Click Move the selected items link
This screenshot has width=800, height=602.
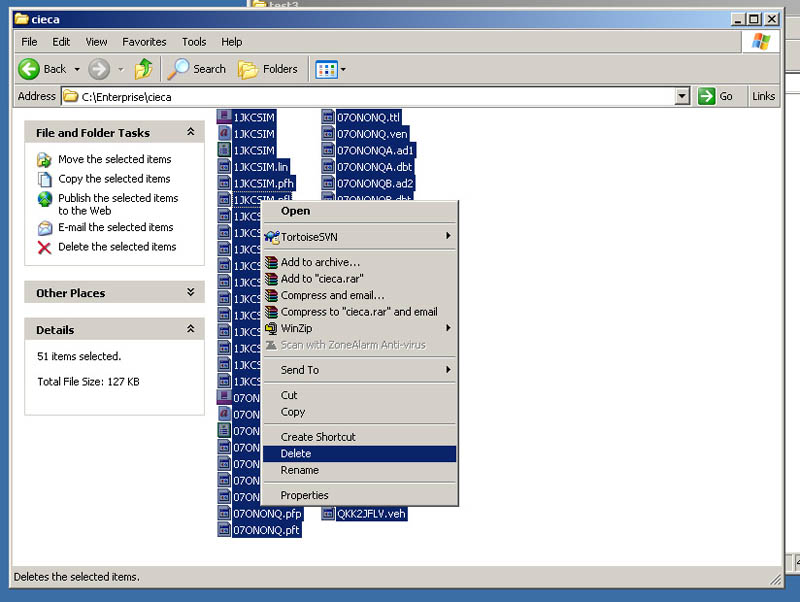coord(115,159)
